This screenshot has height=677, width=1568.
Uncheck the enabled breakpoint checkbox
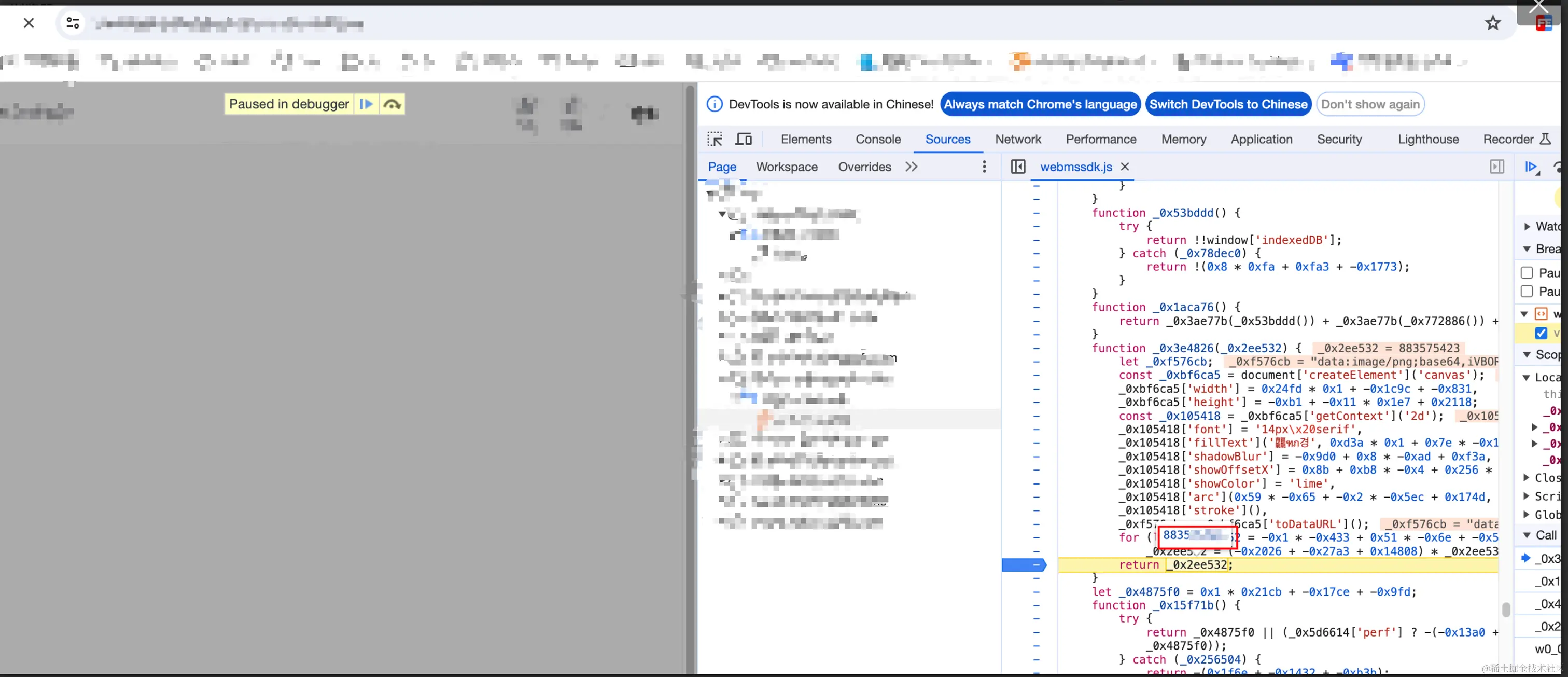pyautogui.click(x=1541, y=333)
